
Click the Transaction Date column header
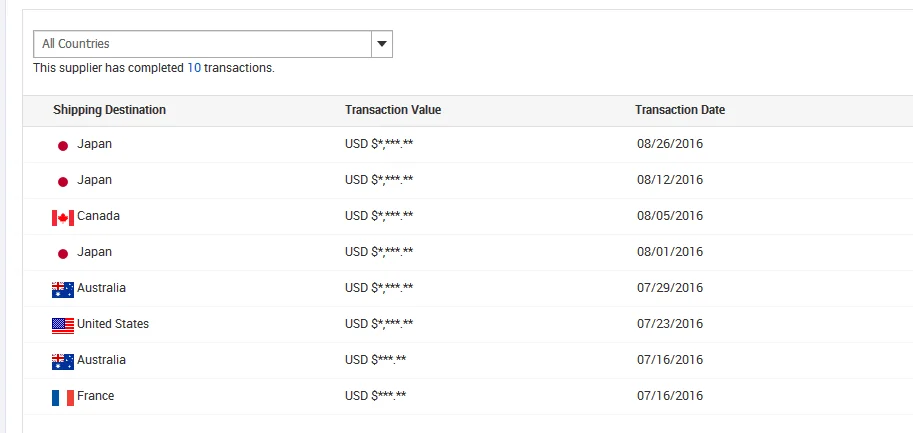tap(680, 110)
